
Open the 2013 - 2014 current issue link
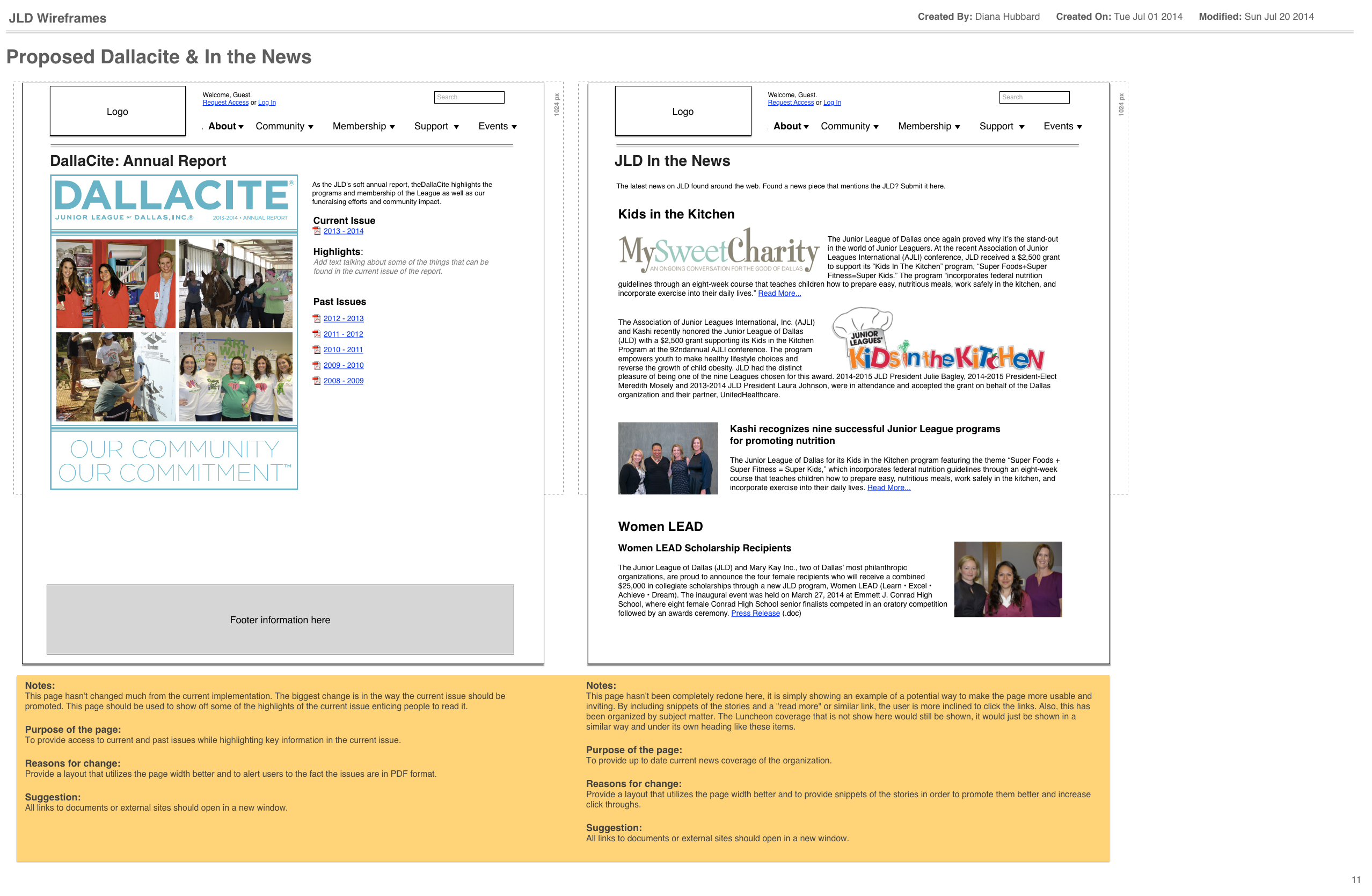[x=344, y=231]
